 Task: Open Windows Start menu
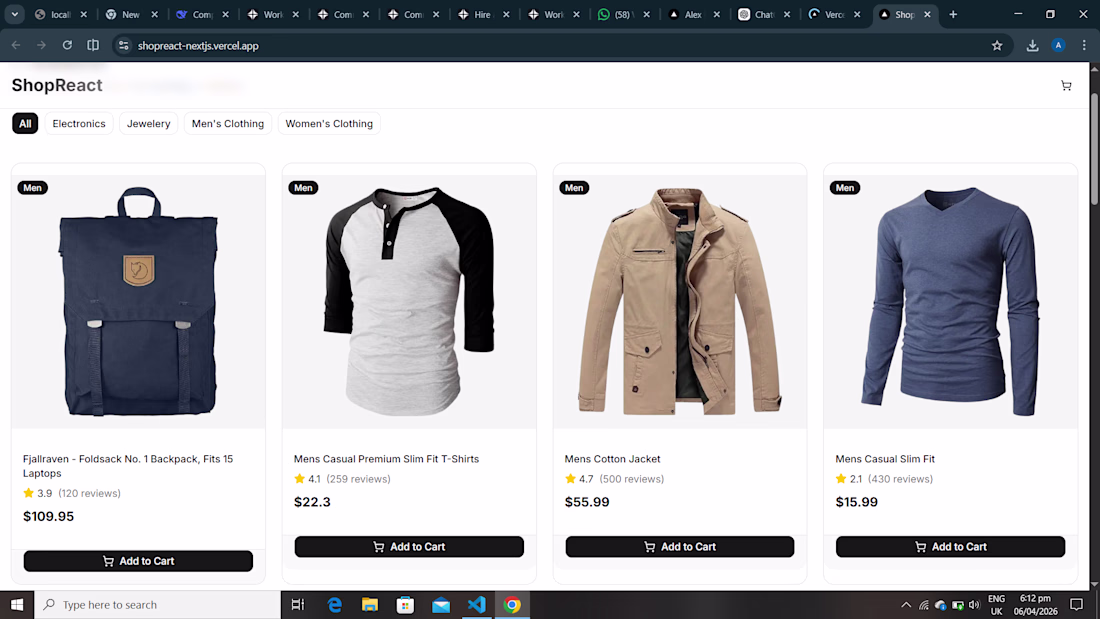(17, 604)
